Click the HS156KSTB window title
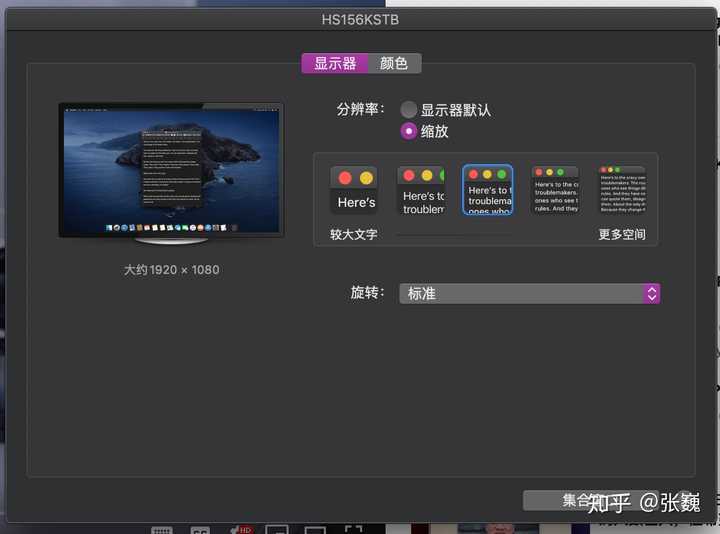Image resolution: width=720 pixels, height=534 pixels. (x=360, y=20)
